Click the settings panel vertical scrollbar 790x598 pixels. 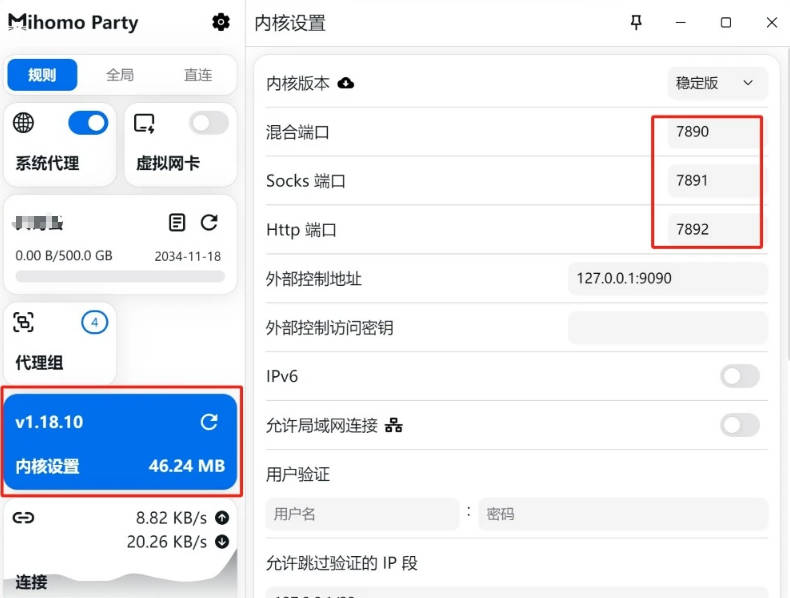click(x=787, y=204)
